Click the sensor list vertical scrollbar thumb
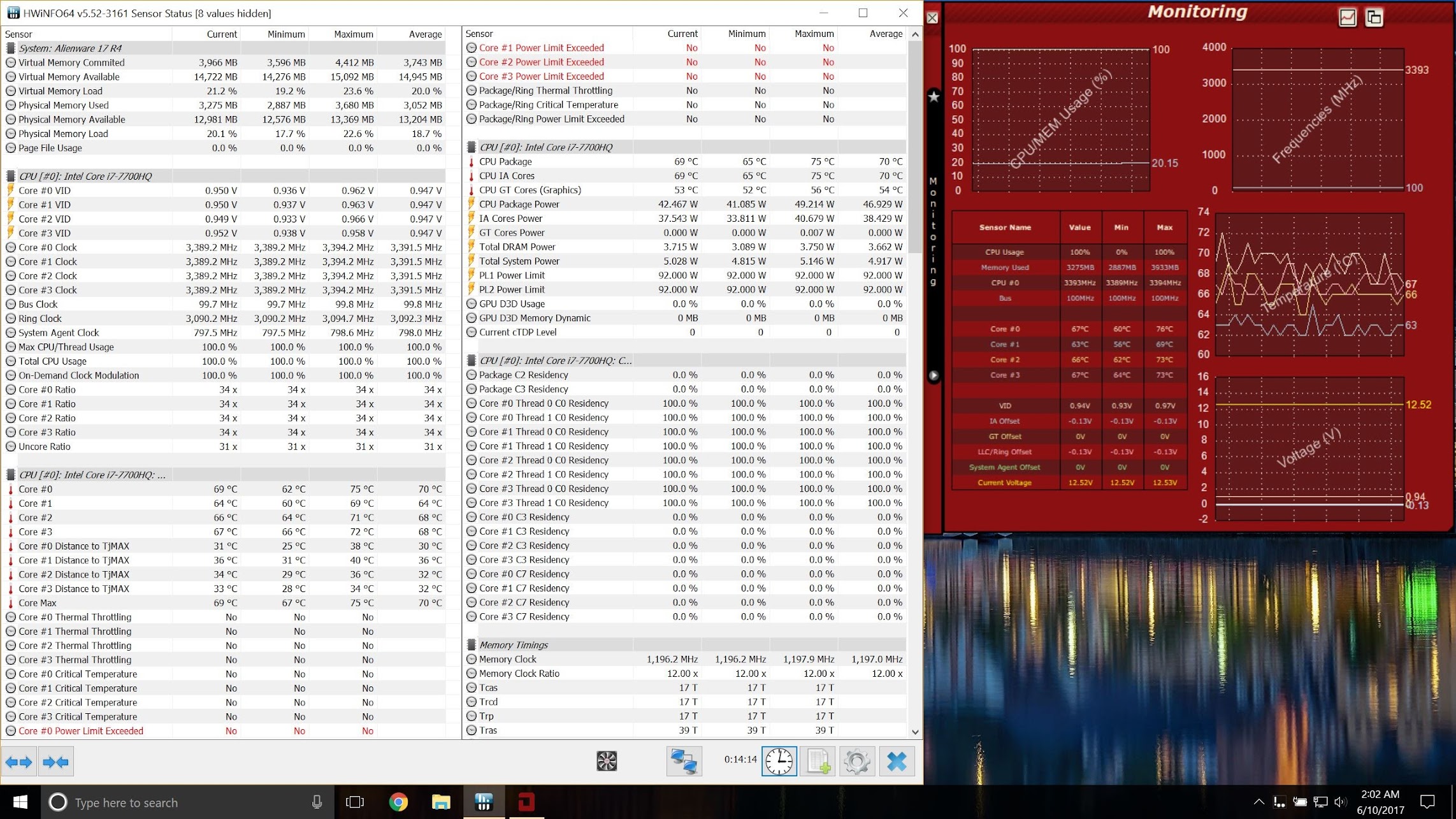Image resolution: width=1456 pixels, height=819 pixels. [915, 147]
